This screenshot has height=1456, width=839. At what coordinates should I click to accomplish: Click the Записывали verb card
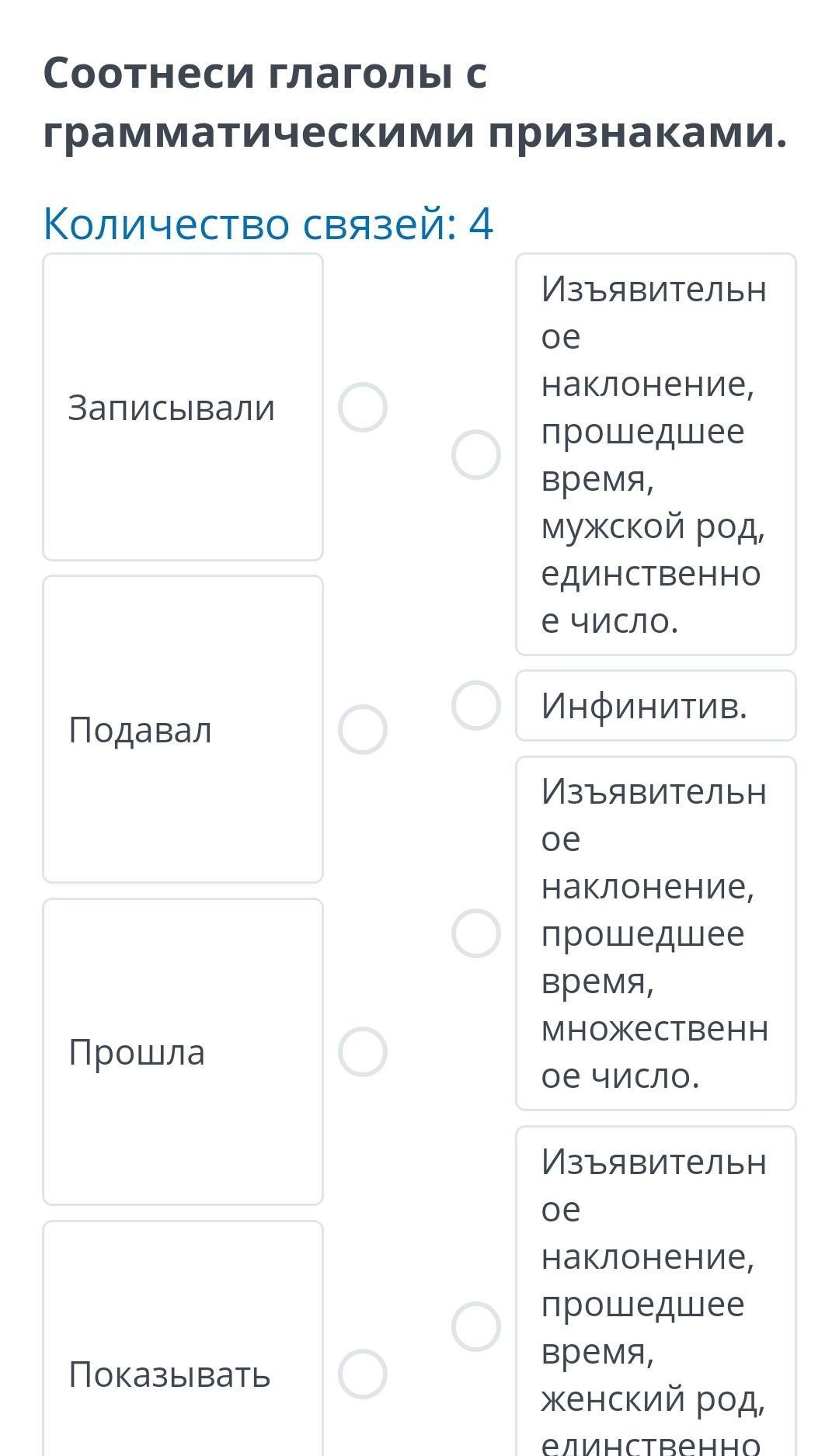(x=183, y=407)
